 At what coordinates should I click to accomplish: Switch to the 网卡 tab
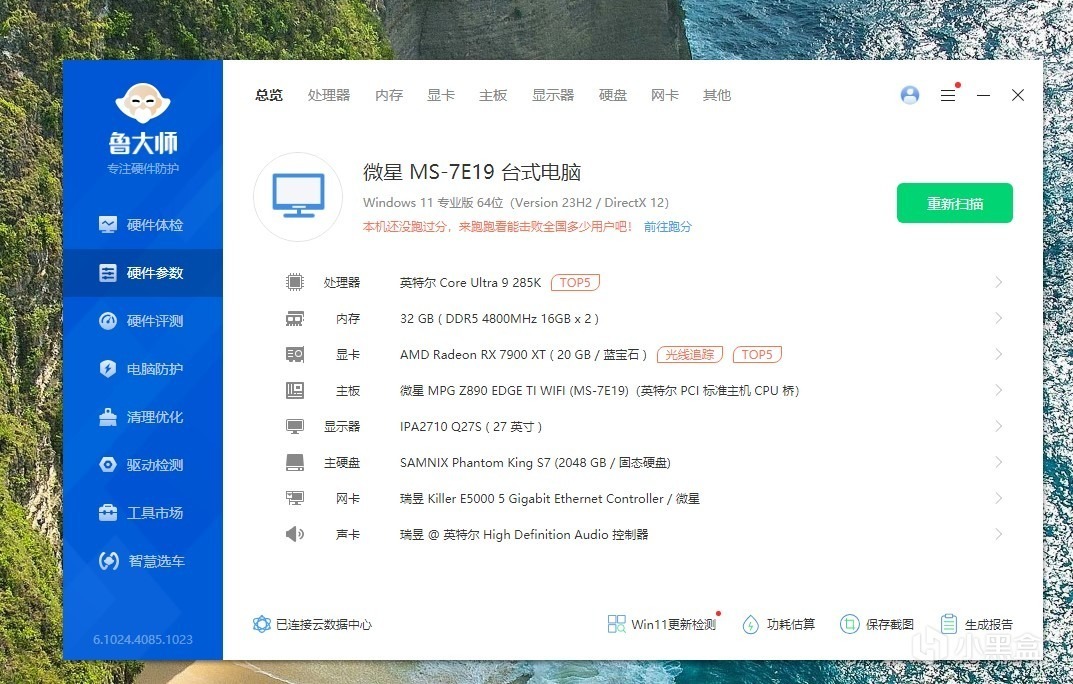point(664,95)
